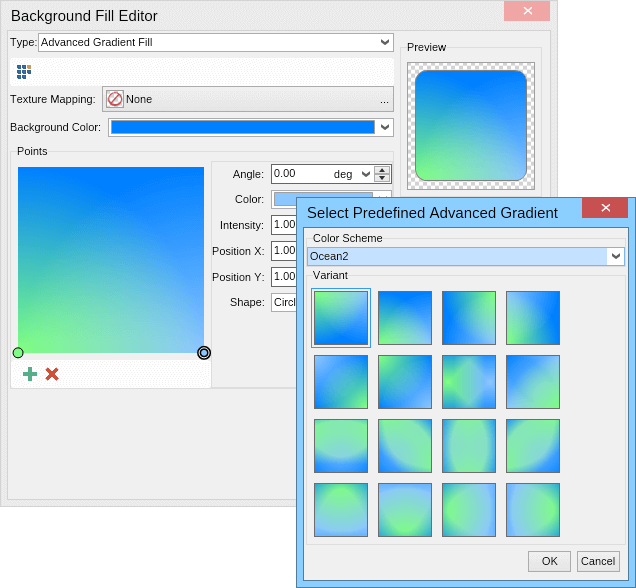
Task: Click the None texture mapping icon
Action: click(115, 99)
